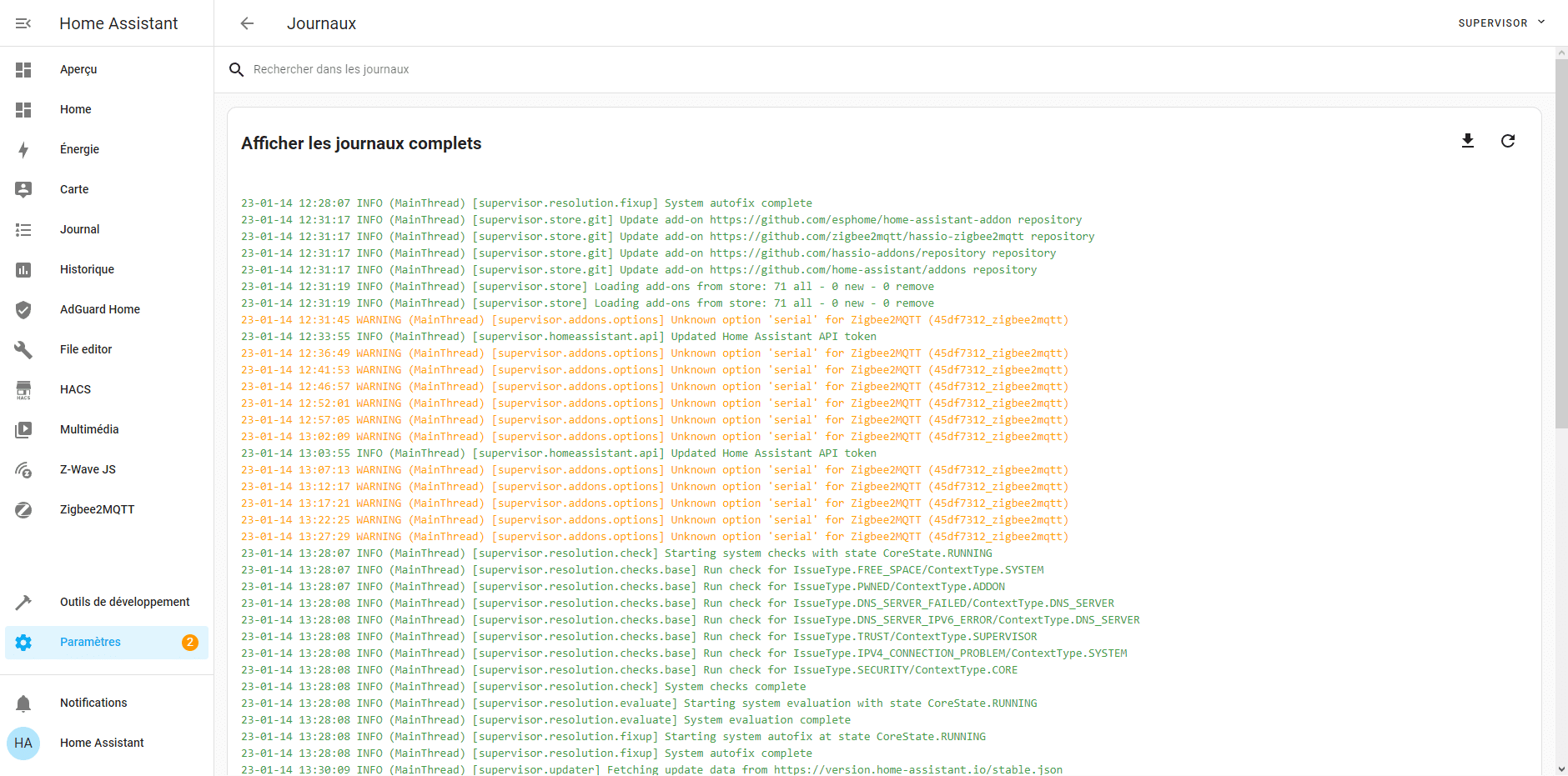Viewport: 1568px width, 776px height.
Task: Open the Journal list icon
Action: 23,230
